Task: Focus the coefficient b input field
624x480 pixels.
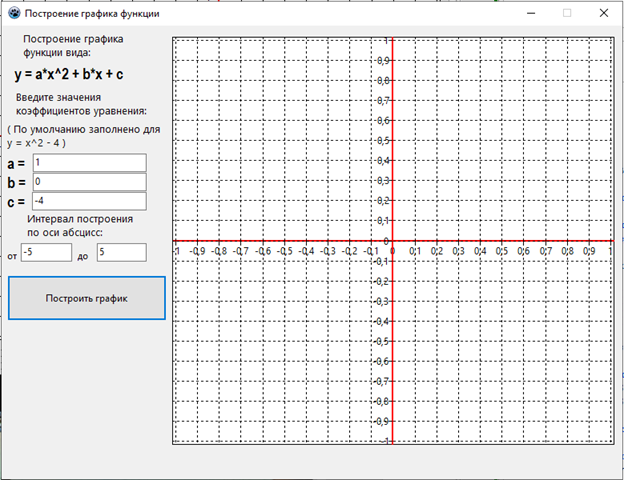Action: [x=89, y=182]
